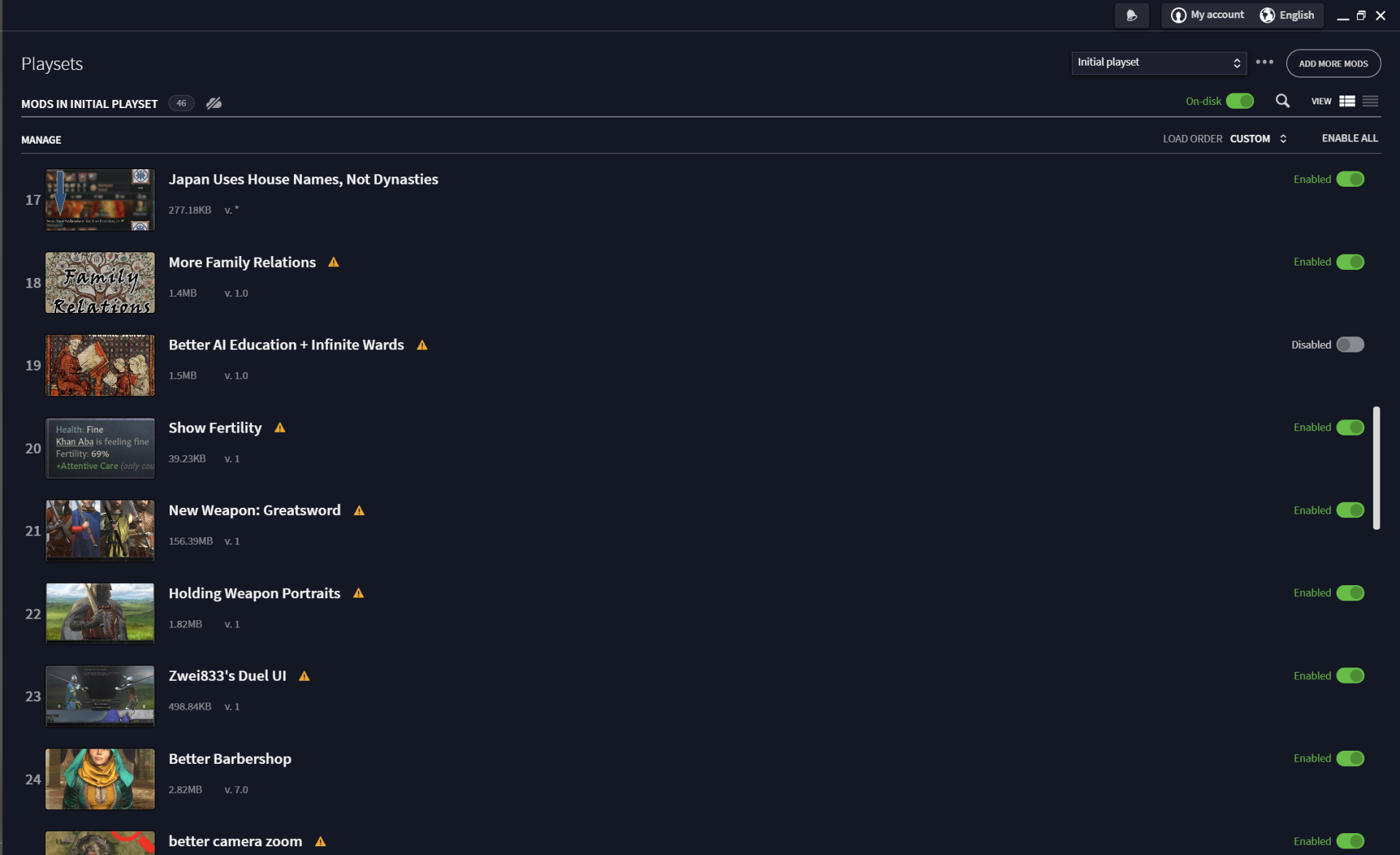Disable New Weapon: Greatsword mod
This screenshot has width=1400, height=855.
point(1350,511)
